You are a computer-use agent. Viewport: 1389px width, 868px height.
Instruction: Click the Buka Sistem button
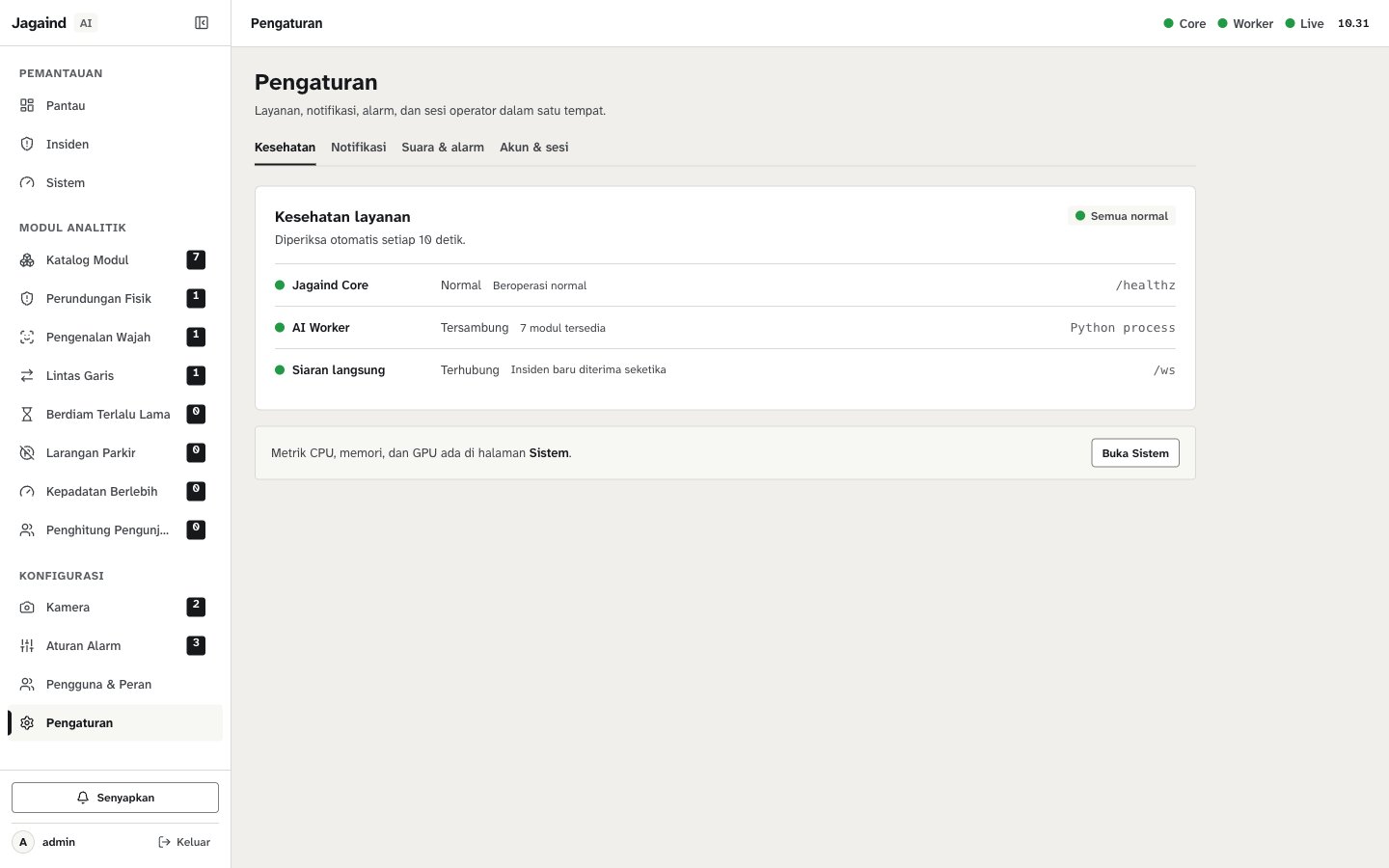(x=1135, y=453)
